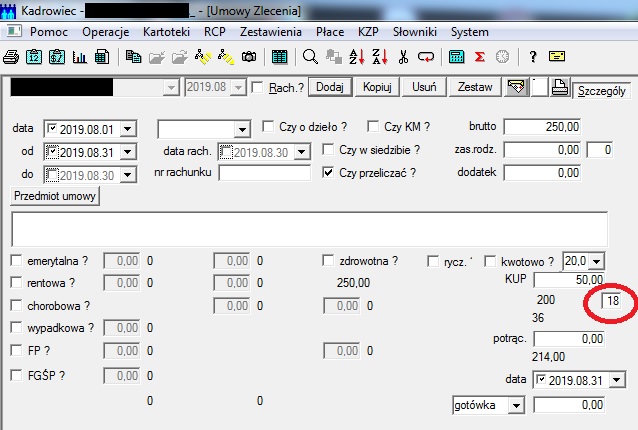Open the 'do' 2019.08.30 date dropdown
This screenshot has height=430, width=638.
click(x=128, y=175)
